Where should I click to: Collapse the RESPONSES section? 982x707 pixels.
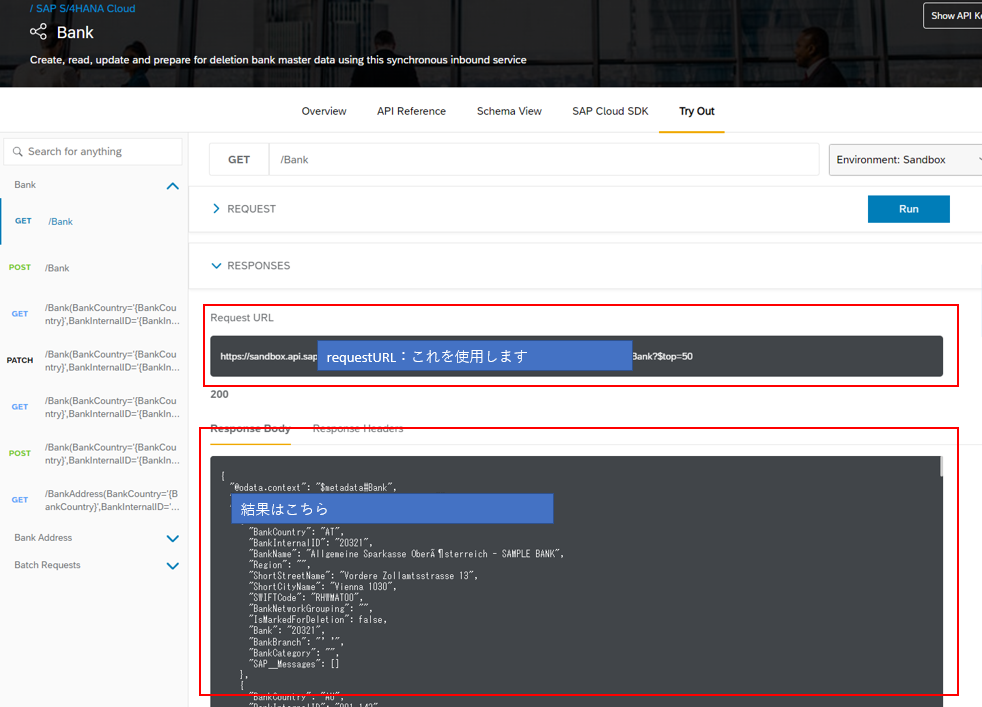(216, 266)
